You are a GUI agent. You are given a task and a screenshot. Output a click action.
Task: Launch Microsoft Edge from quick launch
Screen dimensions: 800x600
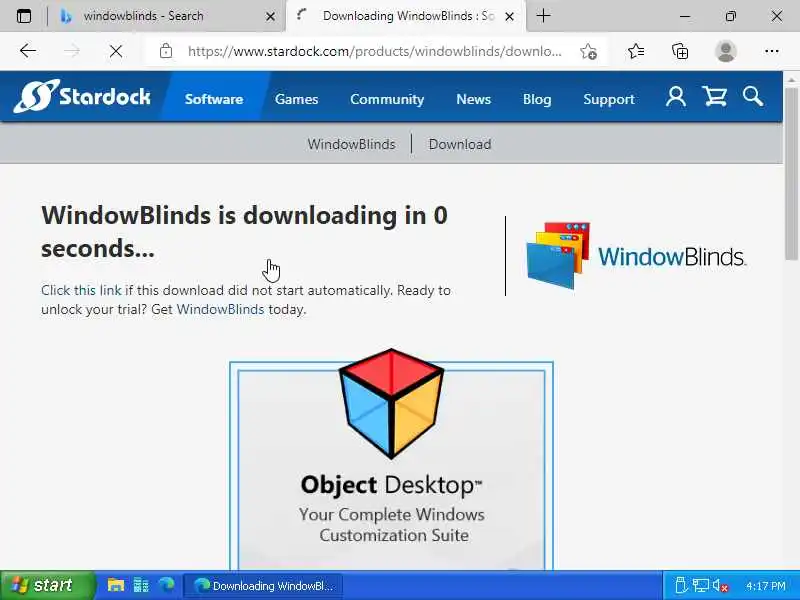click(166, 585)
